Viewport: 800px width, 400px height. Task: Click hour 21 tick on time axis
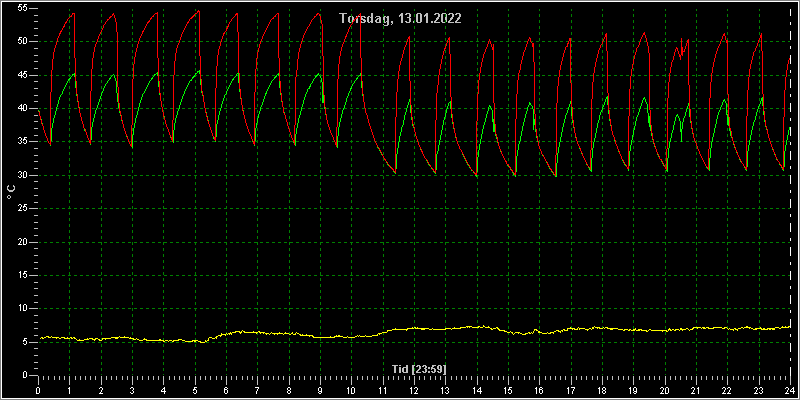[696, 390]
